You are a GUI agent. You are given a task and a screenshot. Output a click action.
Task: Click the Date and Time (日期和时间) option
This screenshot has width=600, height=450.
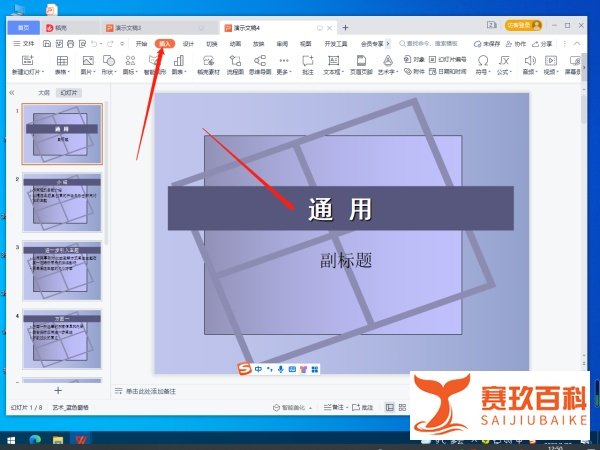pyautogui.click(x=448, y=71)
